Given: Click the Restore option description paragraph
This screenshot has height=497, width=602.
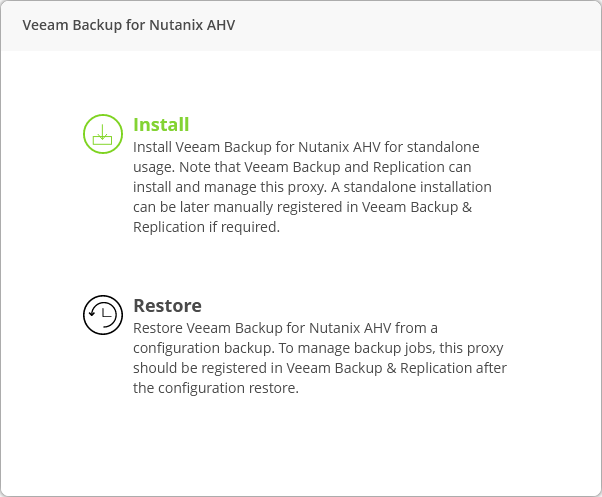Looking at the screenshot, I should 319,357.
